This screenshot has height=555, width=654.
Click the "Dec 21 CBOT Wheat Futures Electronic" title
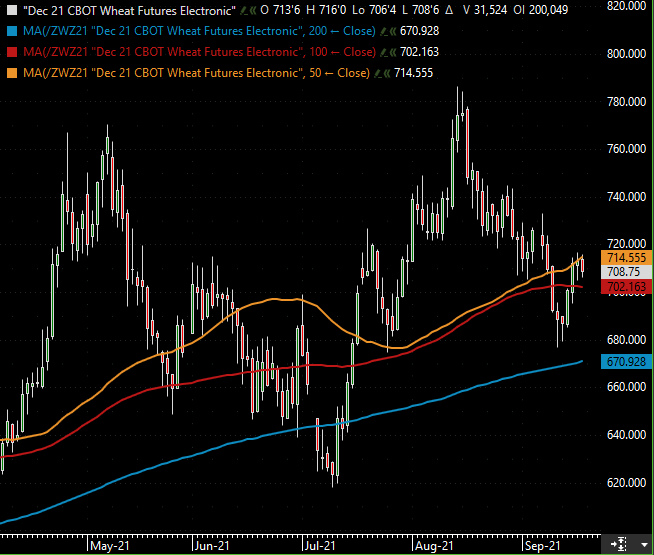[x=129, y=10]
